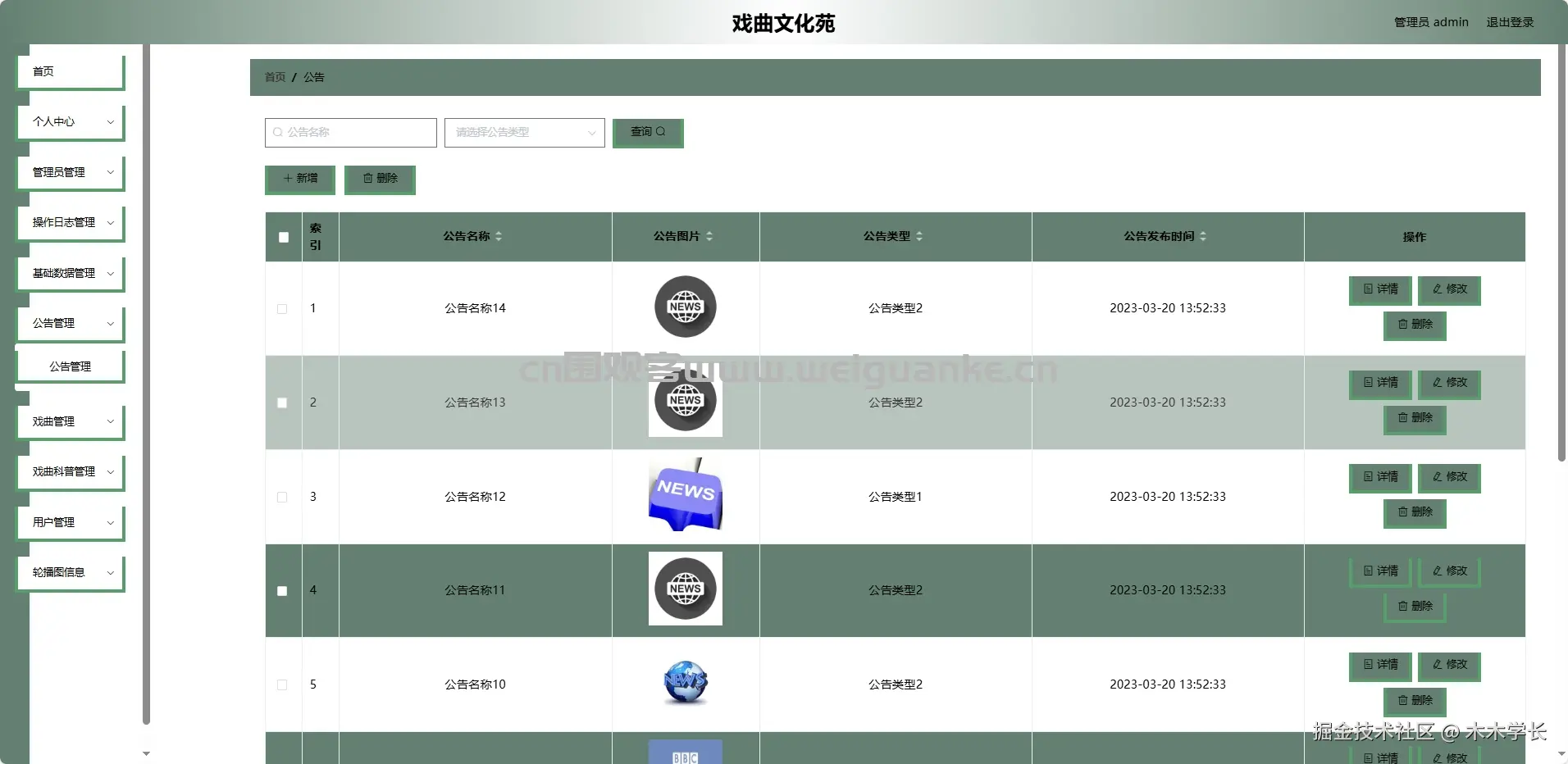
Task: Click the sort arrows beside 公告图片 header
Action: point(709,236)
